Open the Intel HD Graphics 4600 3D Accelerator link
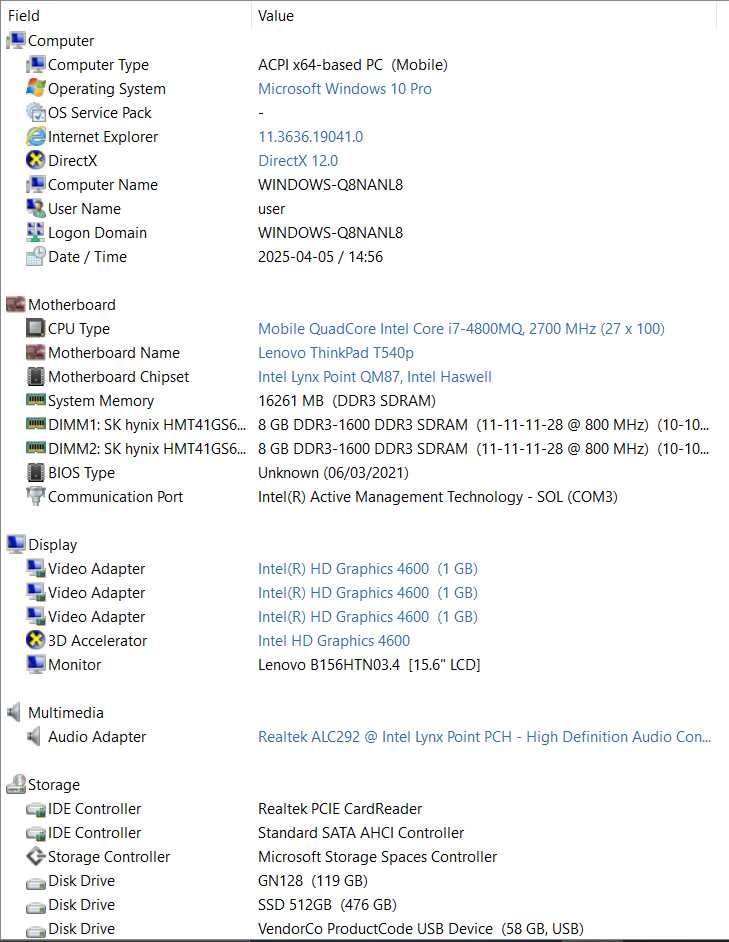The image size is (729, 942). 334,640
